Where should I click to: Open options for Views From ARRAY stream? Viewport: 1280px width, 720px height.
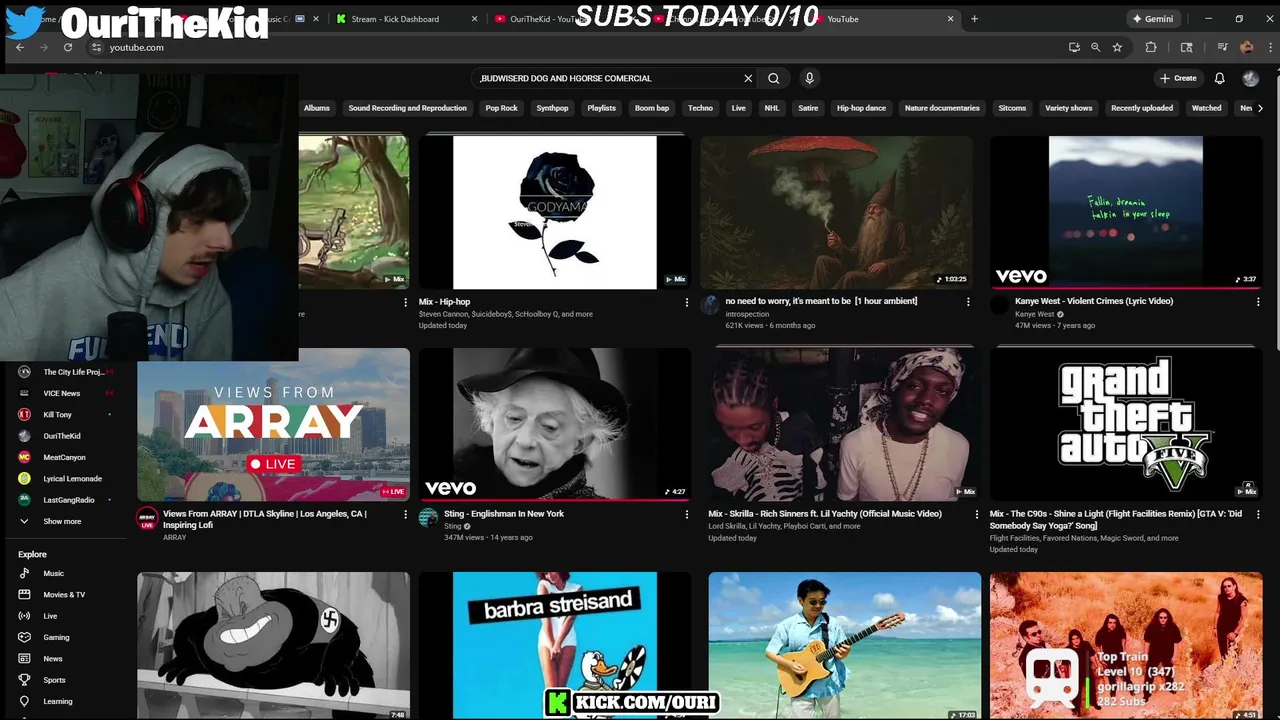click(x=405, y=514)
